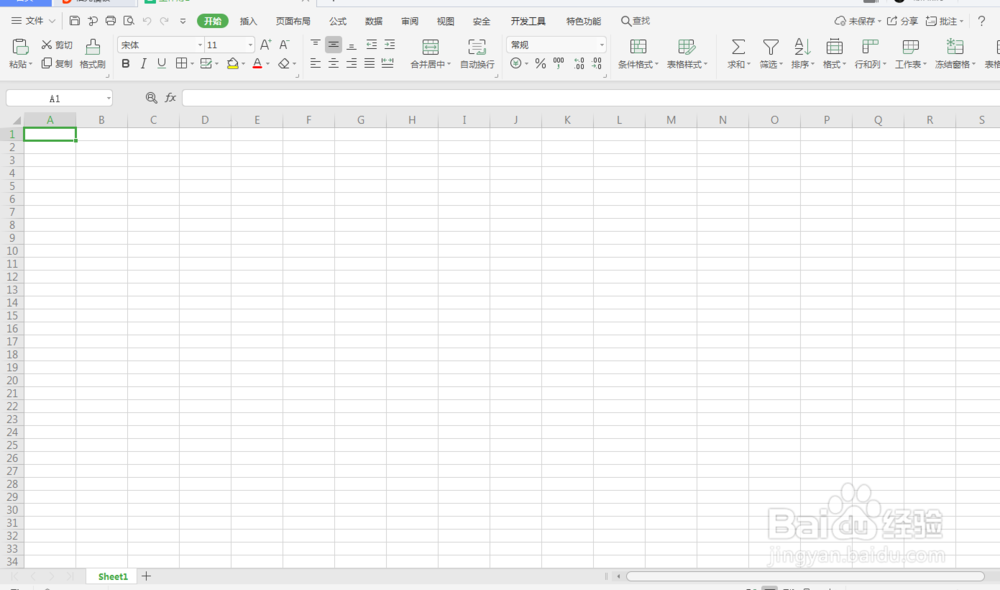Viewport: 1000px width, 590px height.
Task: Click the Find (查找) search button
Action: (x=635, y=21)
